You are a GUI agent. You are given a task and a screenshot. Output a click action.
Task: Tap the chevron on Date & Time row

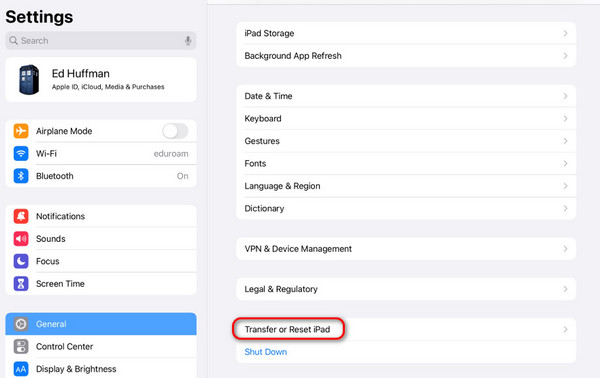click(565, 96)
